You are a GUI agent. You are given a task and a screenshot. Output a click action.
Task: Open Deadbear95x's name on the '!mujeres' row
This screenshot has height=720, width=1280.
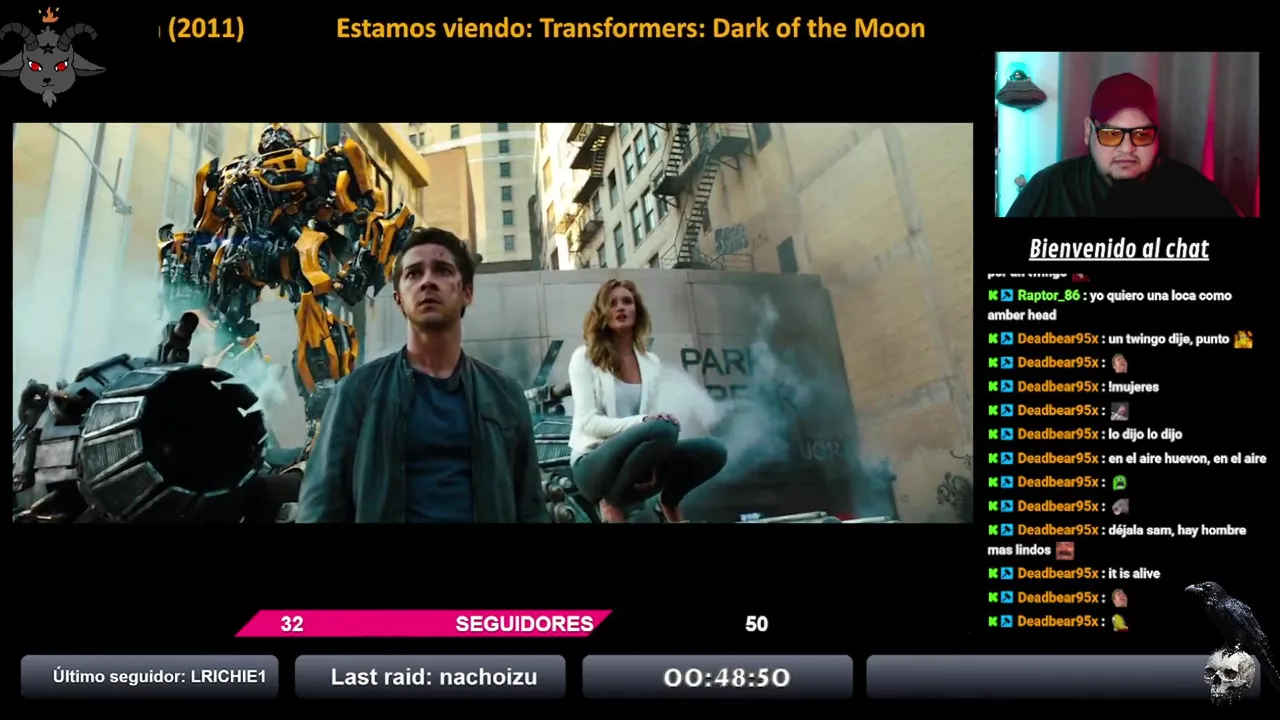1058,387
